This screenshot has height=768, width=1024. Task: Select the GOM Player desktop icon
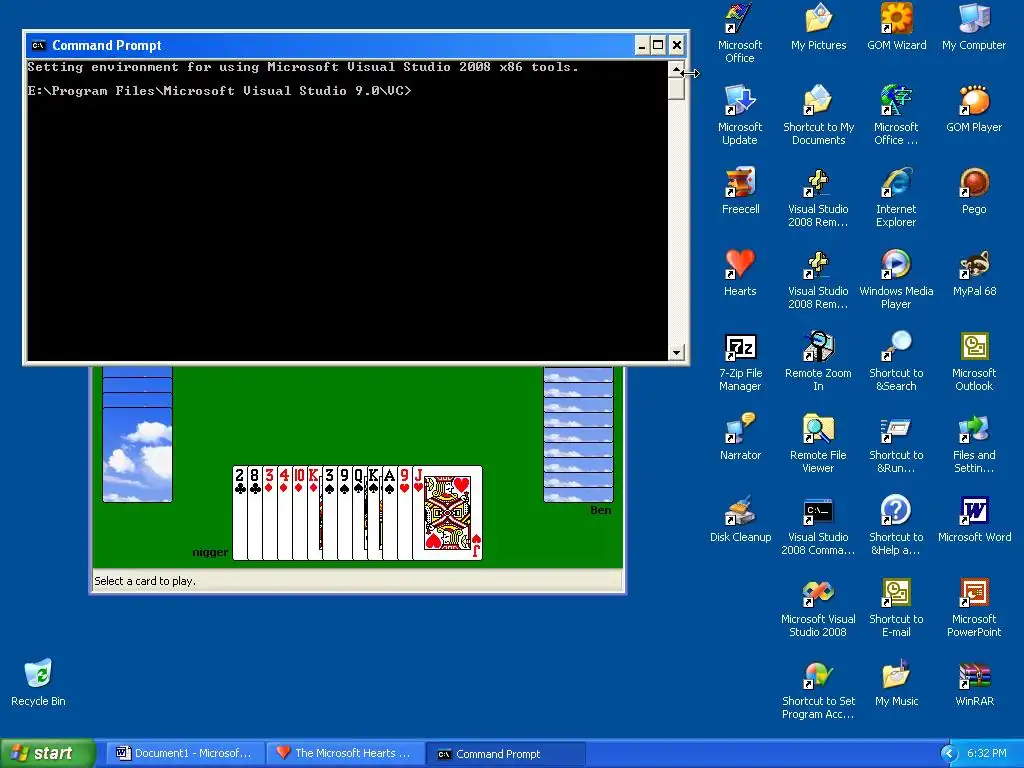(x=974, y=108)
